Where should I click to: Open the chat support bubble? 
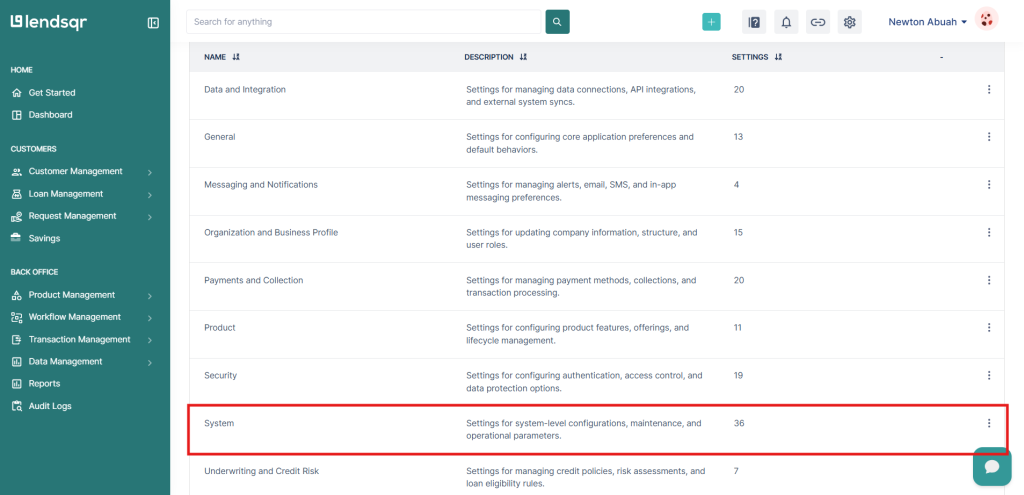pos(991,466)
